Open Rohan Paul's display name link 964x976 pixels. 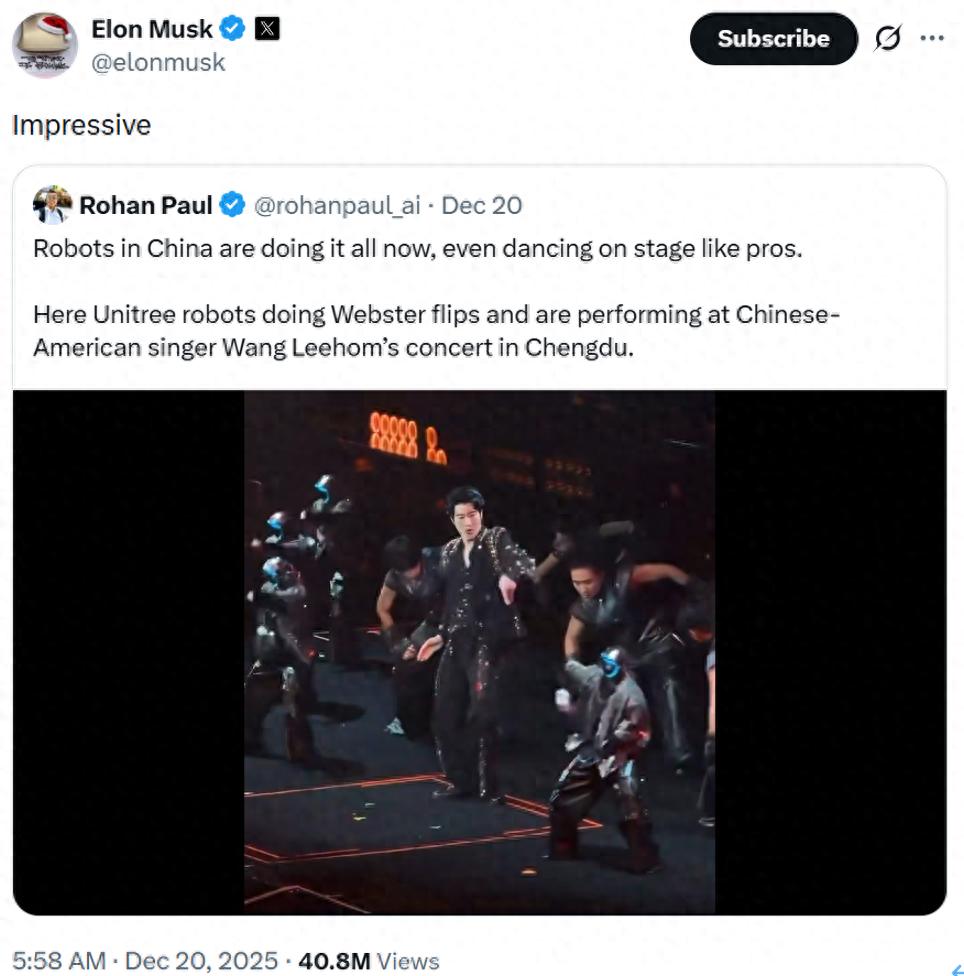146,206
